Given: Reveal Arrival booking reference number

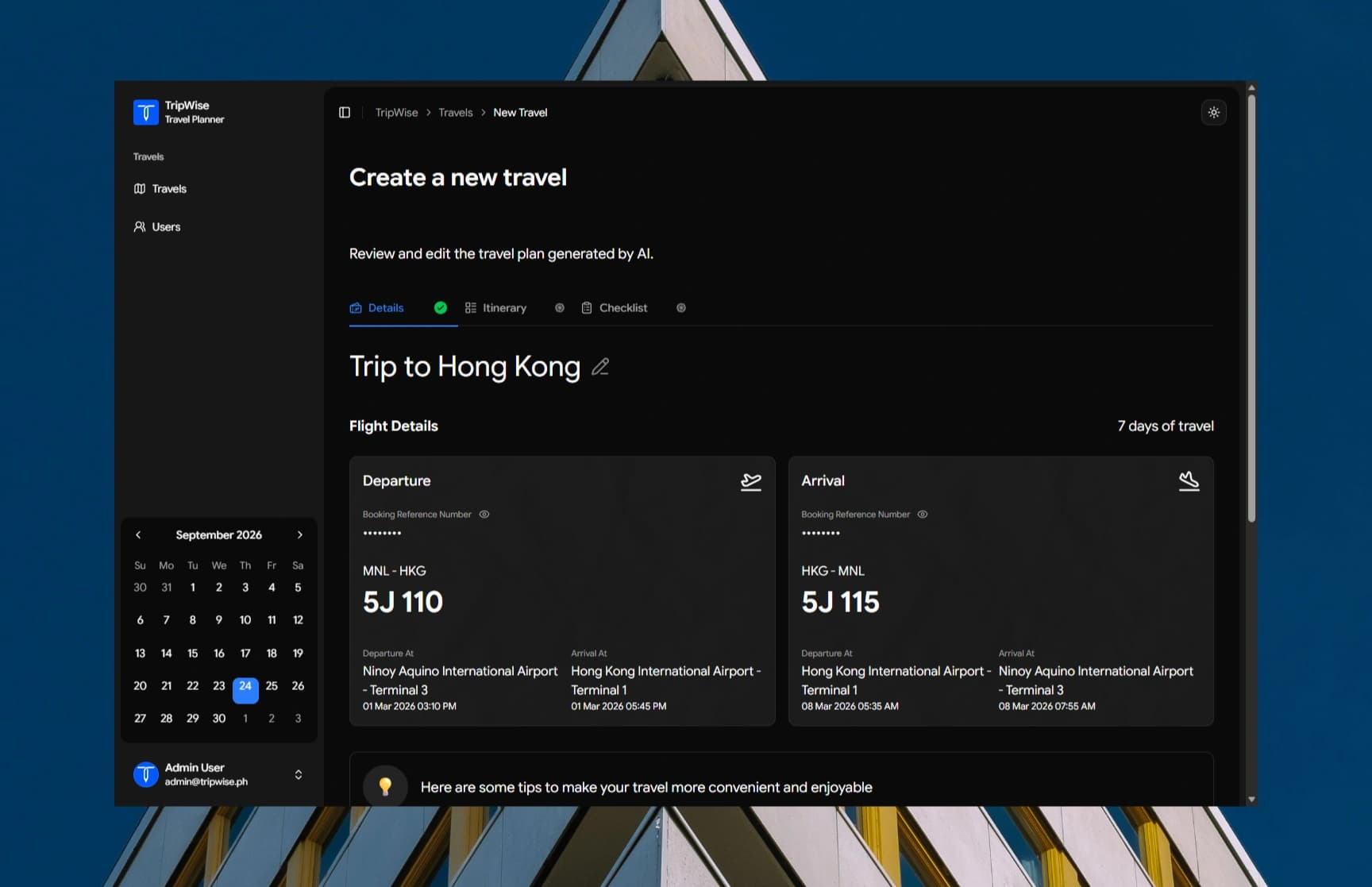Looking at the screenshot, I should point(923,515).
